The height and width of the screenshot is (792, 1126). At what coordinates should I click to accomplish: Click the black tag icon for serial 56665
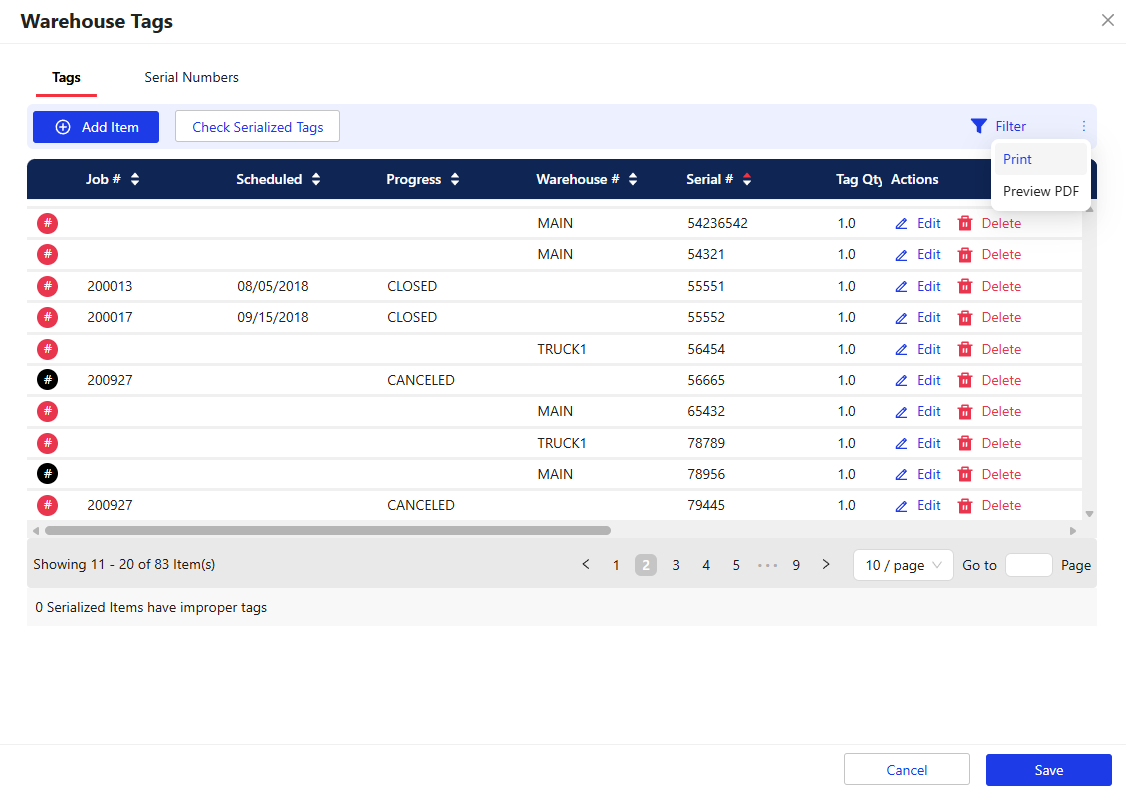[x=47, y=380]
